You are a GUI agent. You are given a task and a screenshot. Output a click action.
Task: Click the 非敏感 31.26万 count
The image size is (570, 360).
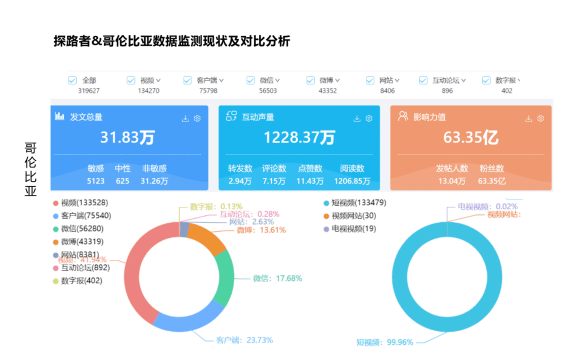[154, 175]
